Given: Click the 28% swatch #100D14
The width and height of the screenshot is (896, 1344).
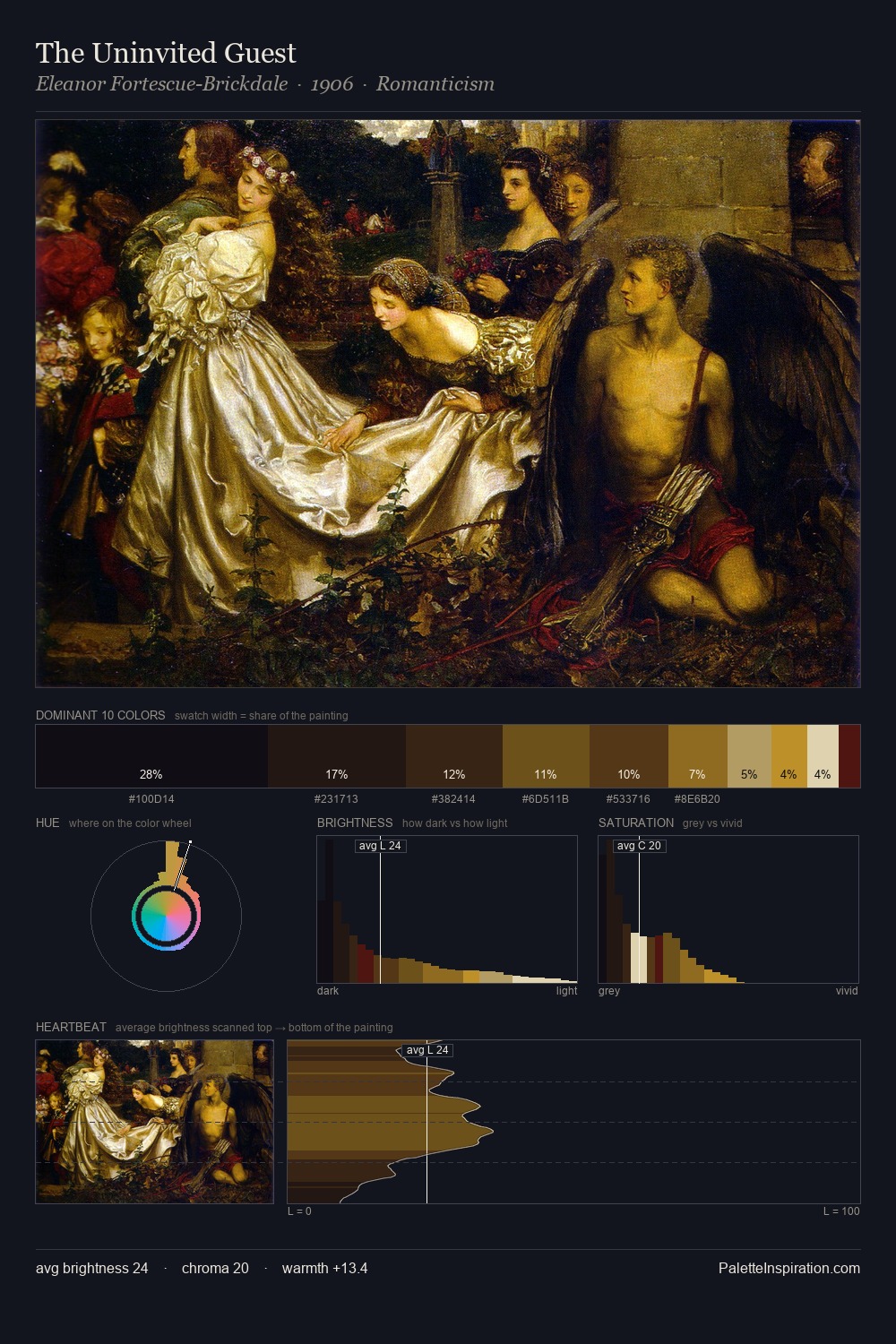Looking at the screenshot, I should 151,756.
